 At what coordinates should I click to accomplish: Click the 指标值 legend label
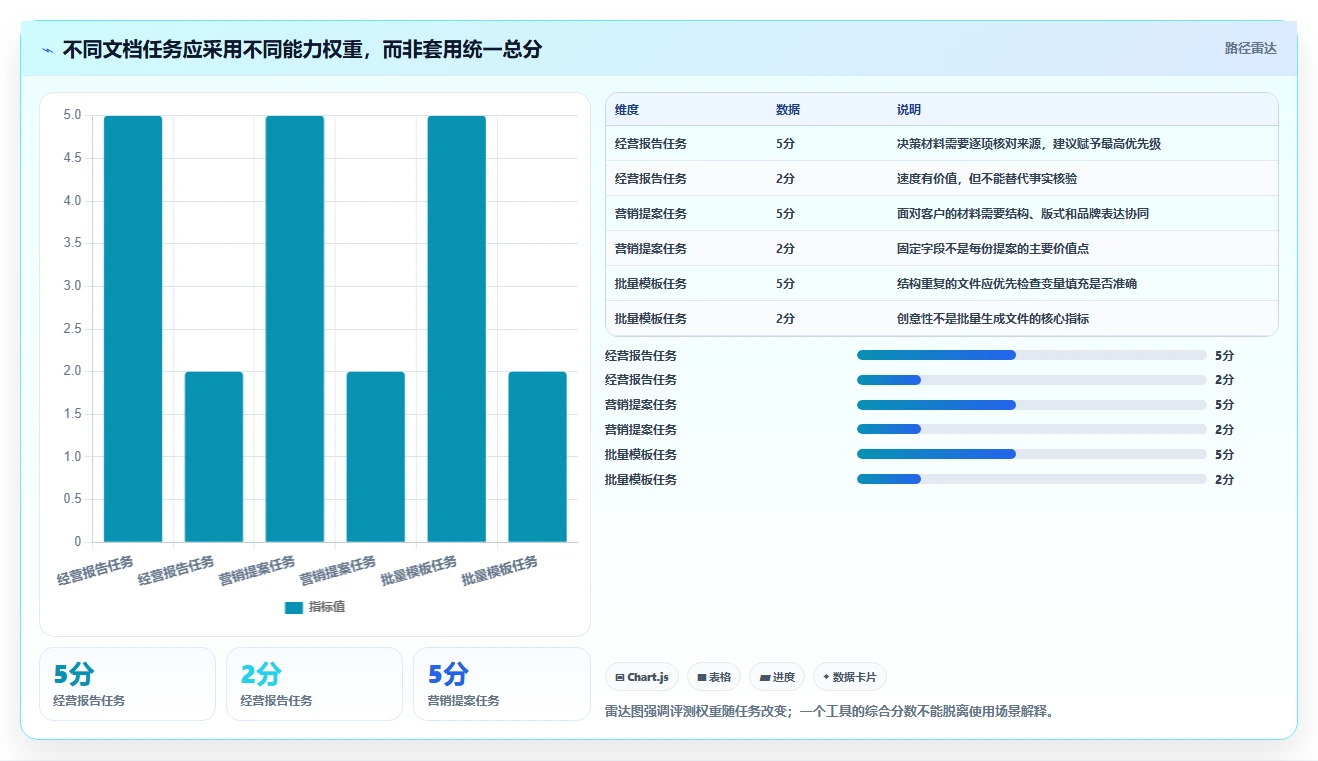[x=327, y=607]
